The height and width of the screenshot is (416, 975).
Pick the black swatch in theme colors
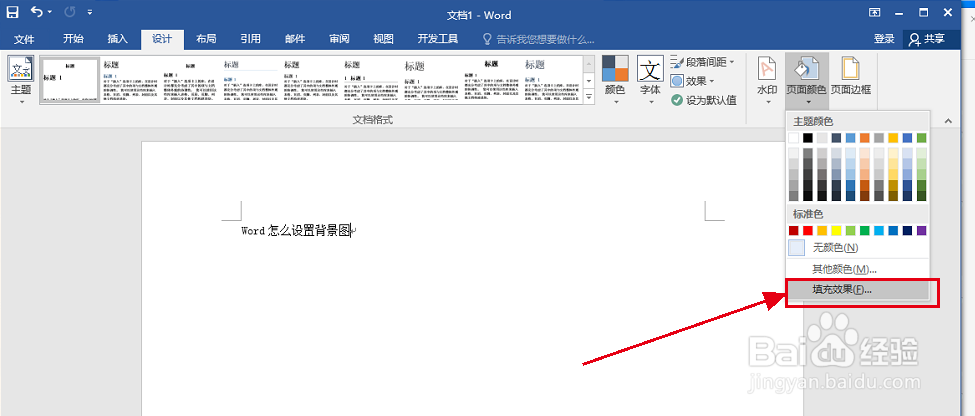[x=808, y=137]
